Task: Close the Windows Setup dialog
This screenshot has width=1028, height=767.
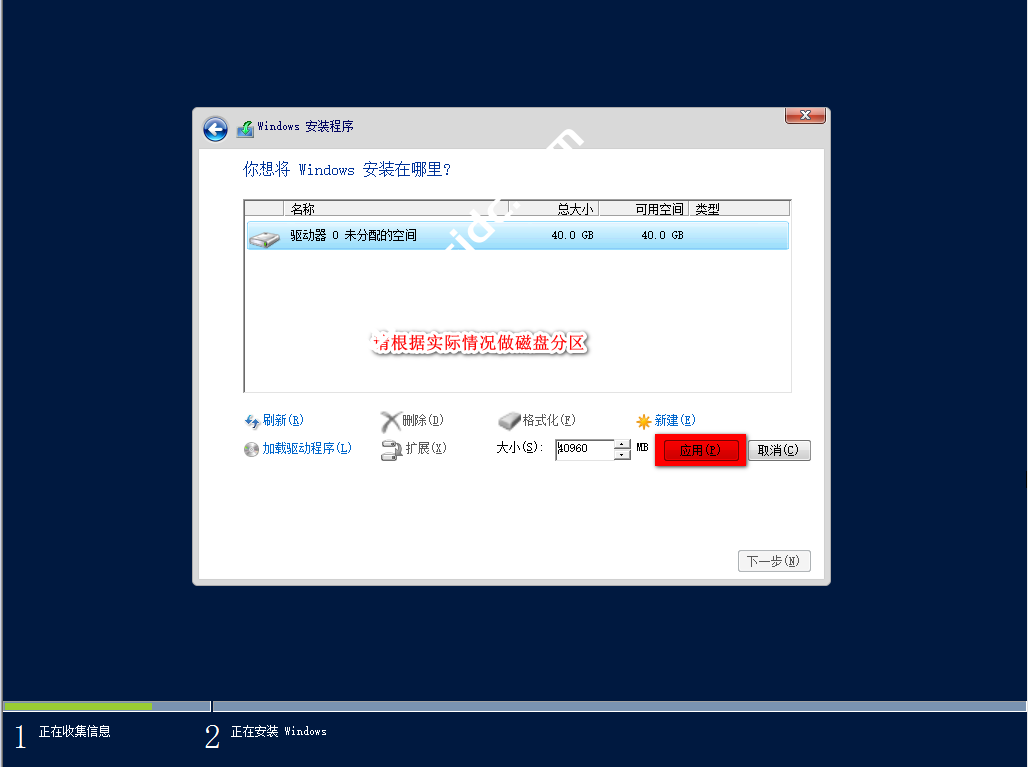Action: 805,115
